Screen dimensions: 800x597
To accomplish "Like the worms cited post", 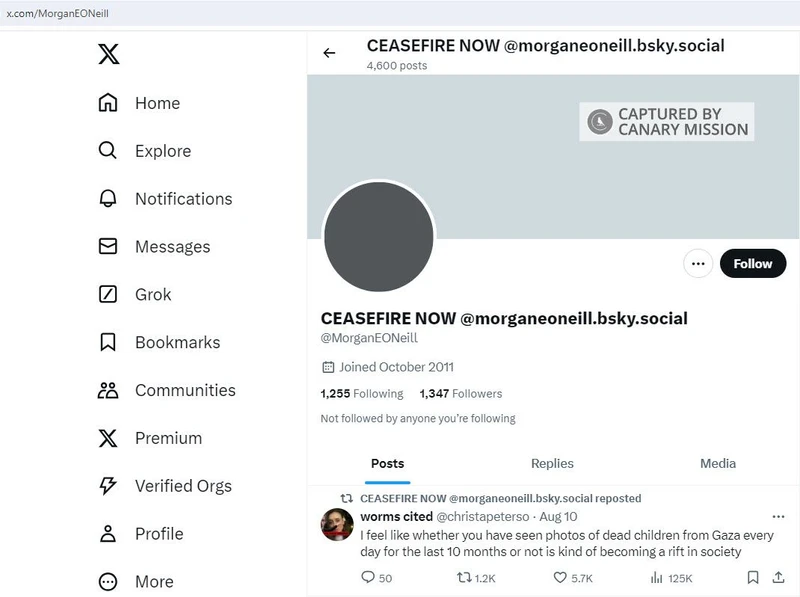I will point(561,577).
